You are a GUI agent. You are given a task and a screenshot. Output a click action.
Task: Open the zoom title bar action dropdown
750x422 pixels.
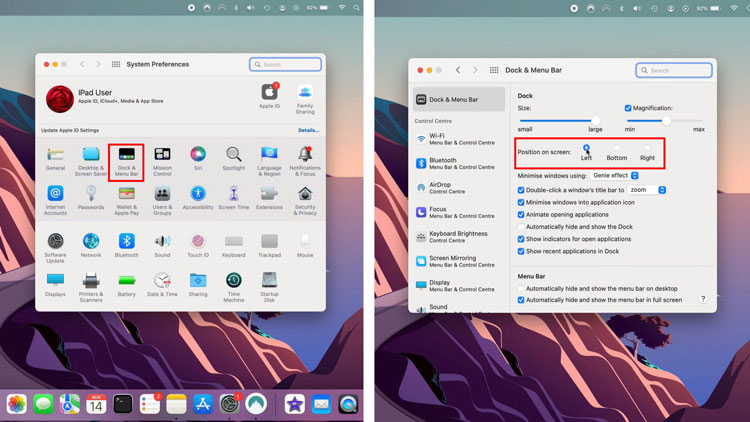(647, 190)
